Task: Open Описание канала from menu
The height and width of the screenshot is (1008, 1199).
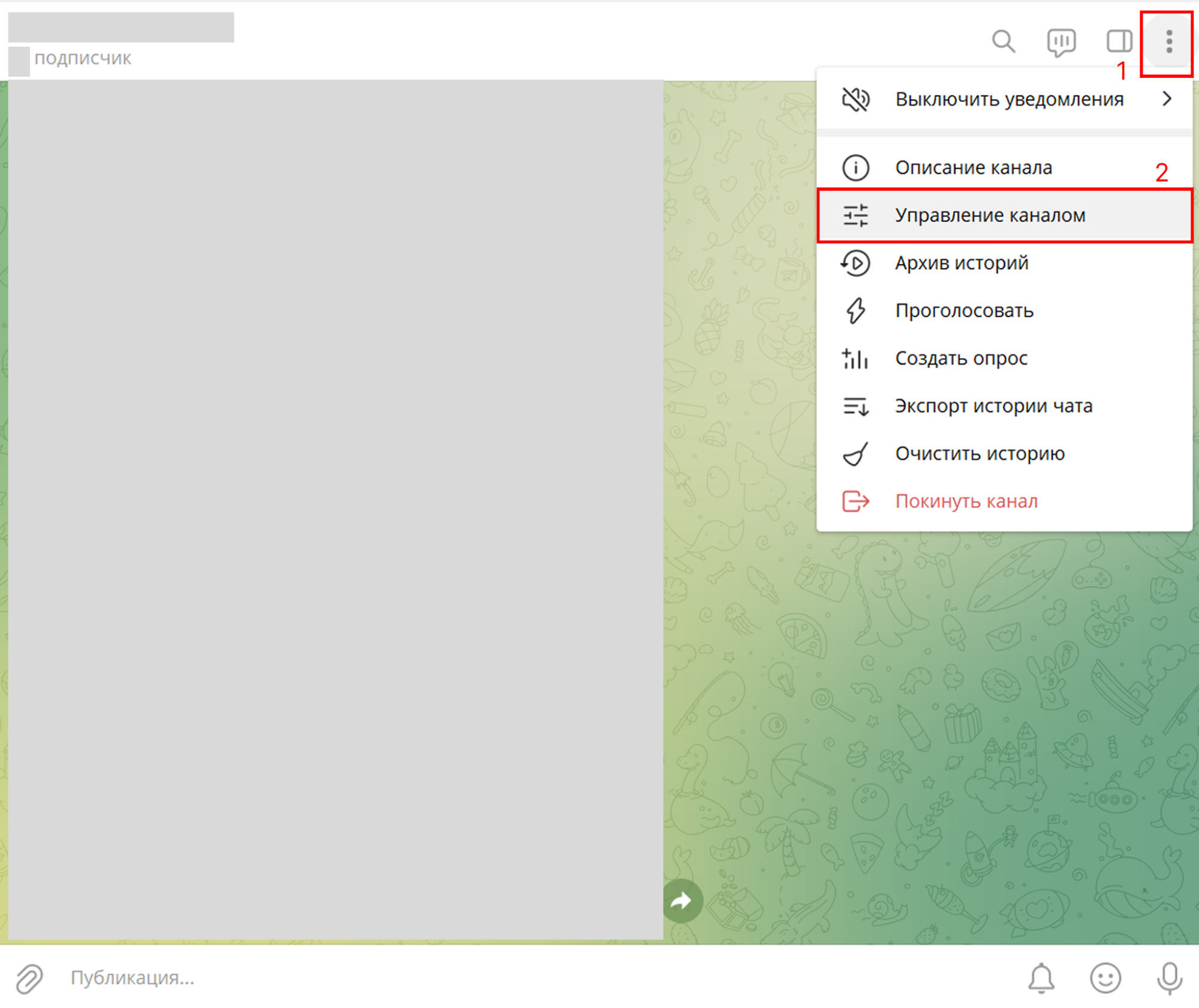Action: (973, 167)
